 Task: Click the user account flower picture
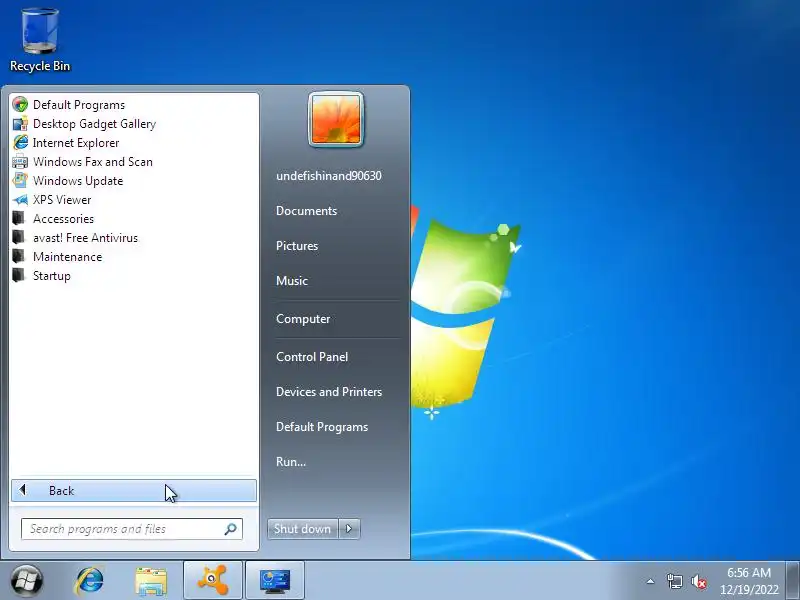click(x=336, y=119)
